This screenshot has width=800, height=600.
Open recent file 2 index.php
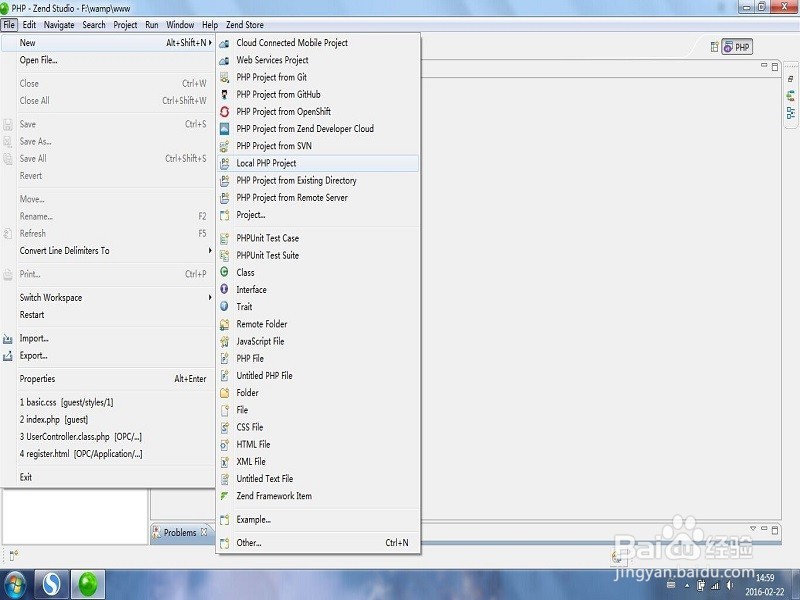(108, 419)
